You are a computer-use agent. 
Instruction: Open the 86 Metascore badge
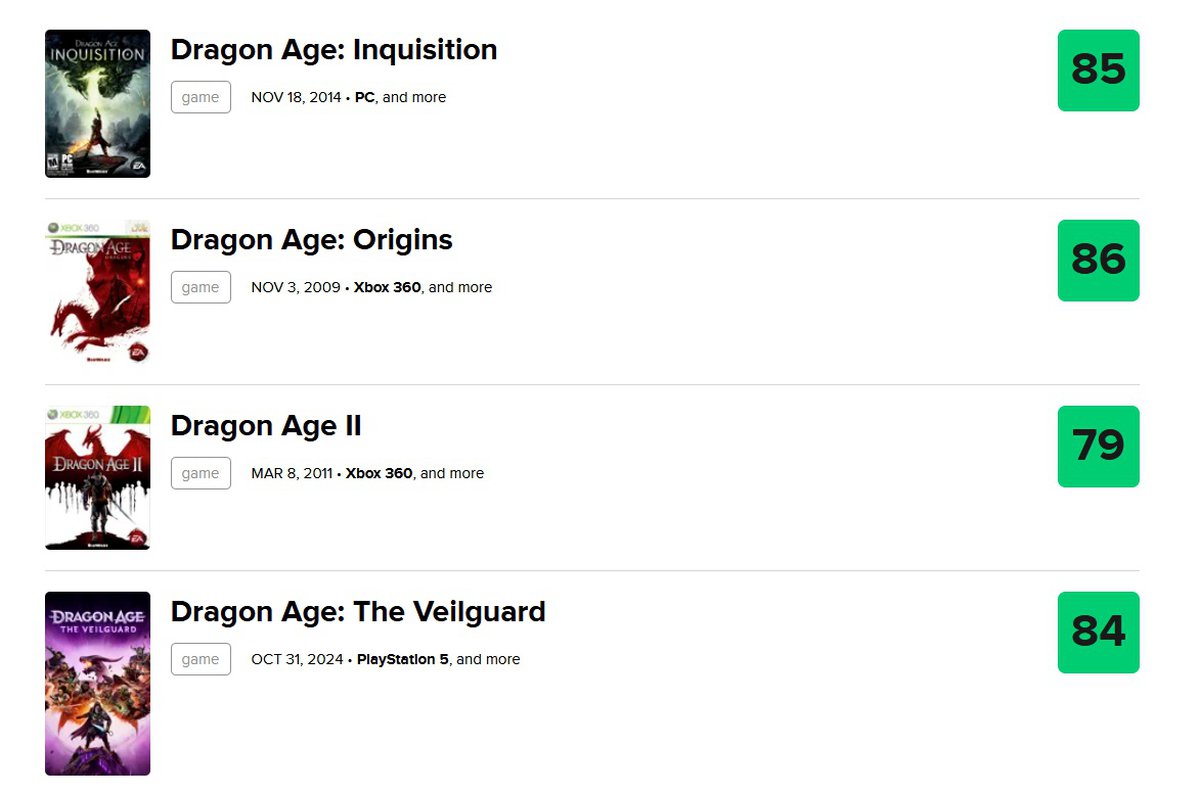[1098, 260]
